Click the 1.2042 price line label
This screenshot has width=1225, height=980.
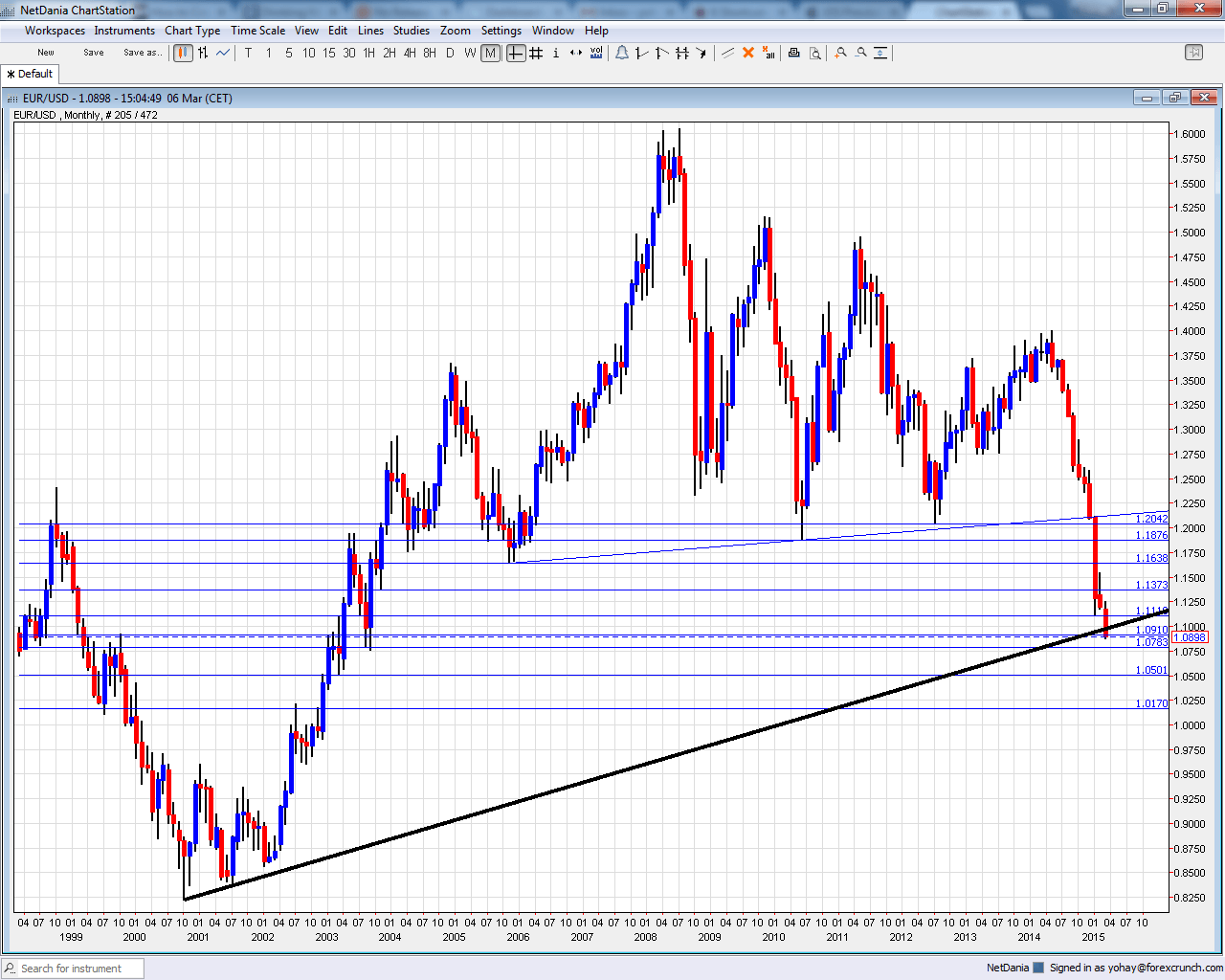coord(1151,519)
